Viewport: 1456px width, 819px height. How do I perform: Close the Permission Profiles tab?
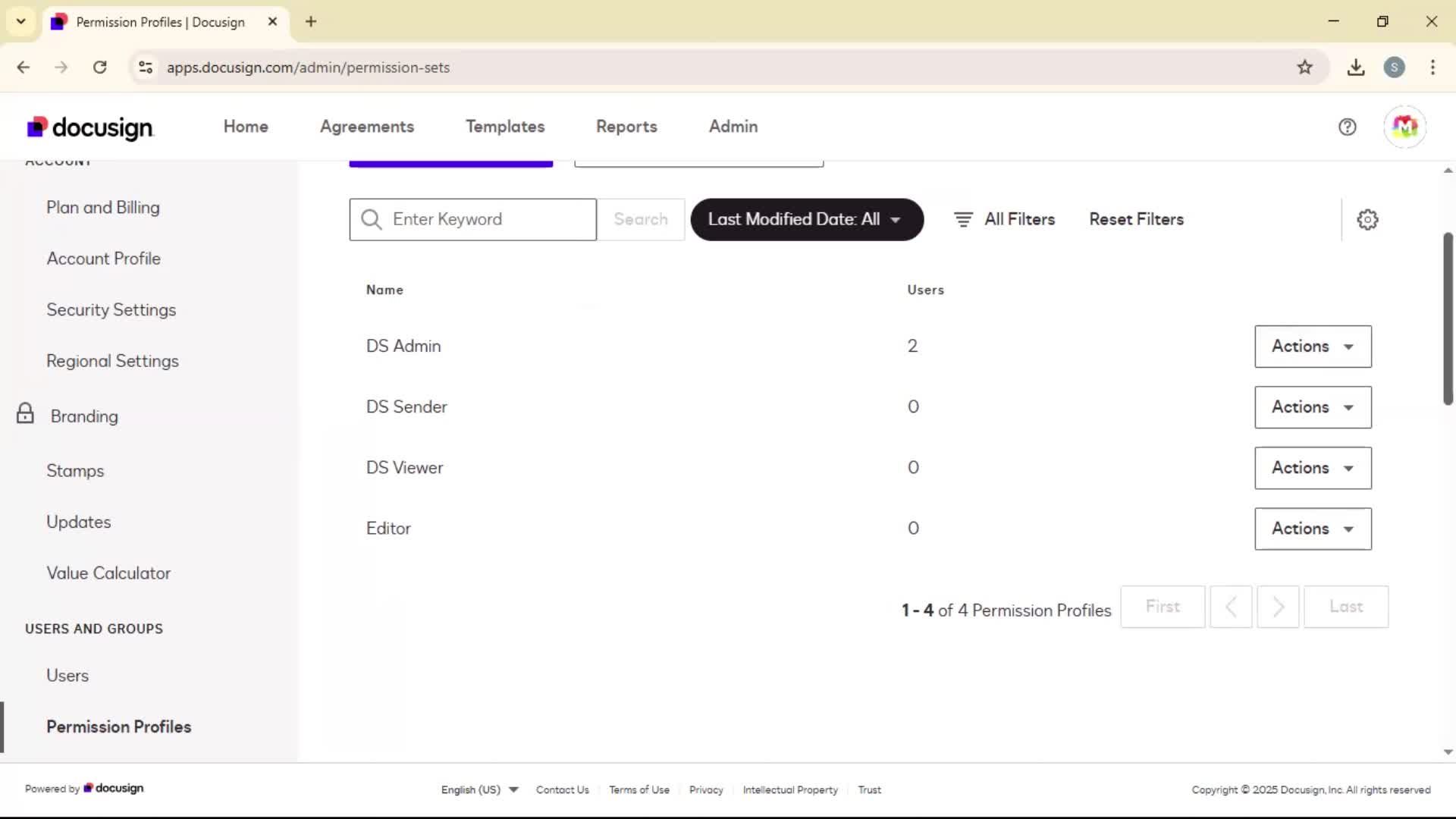pos(272,21)
